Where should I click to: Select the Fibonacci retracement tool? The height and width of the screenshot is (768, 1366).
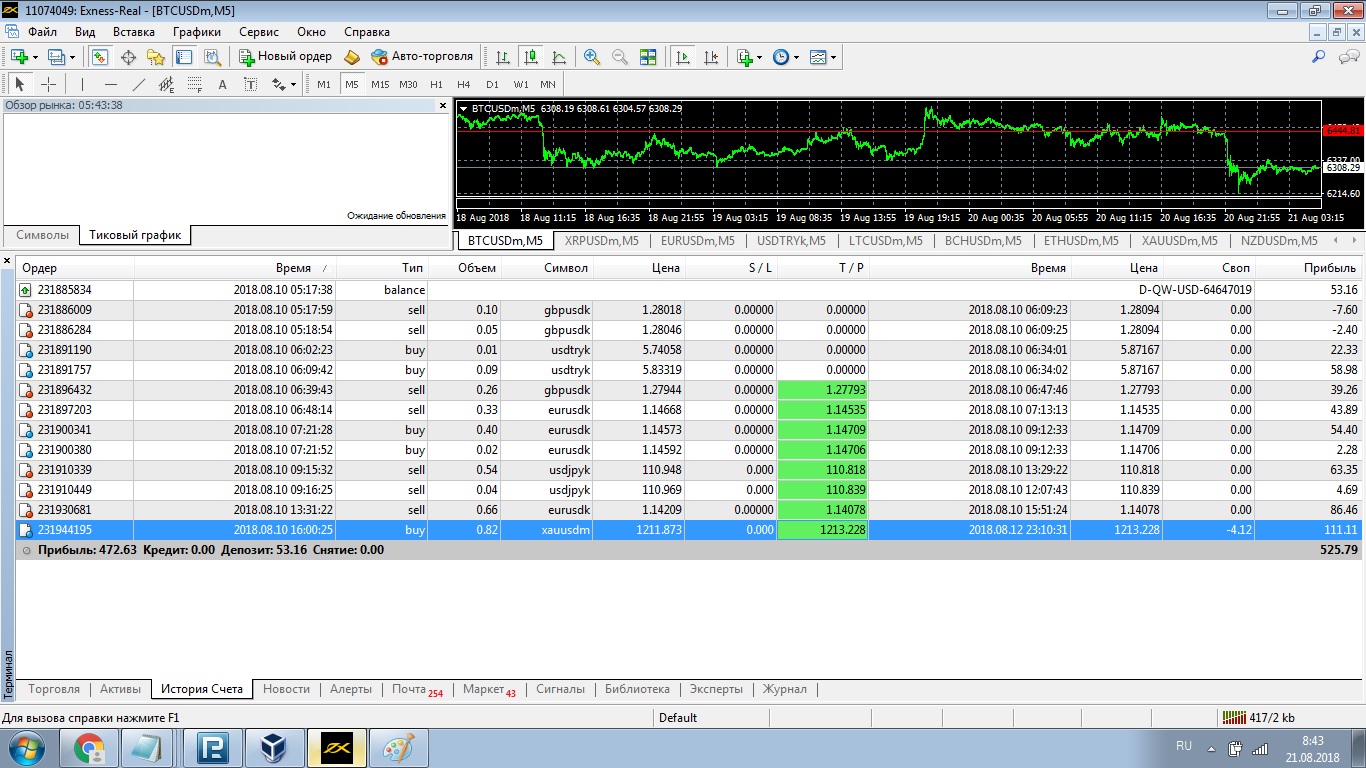[x=195, y=84]
